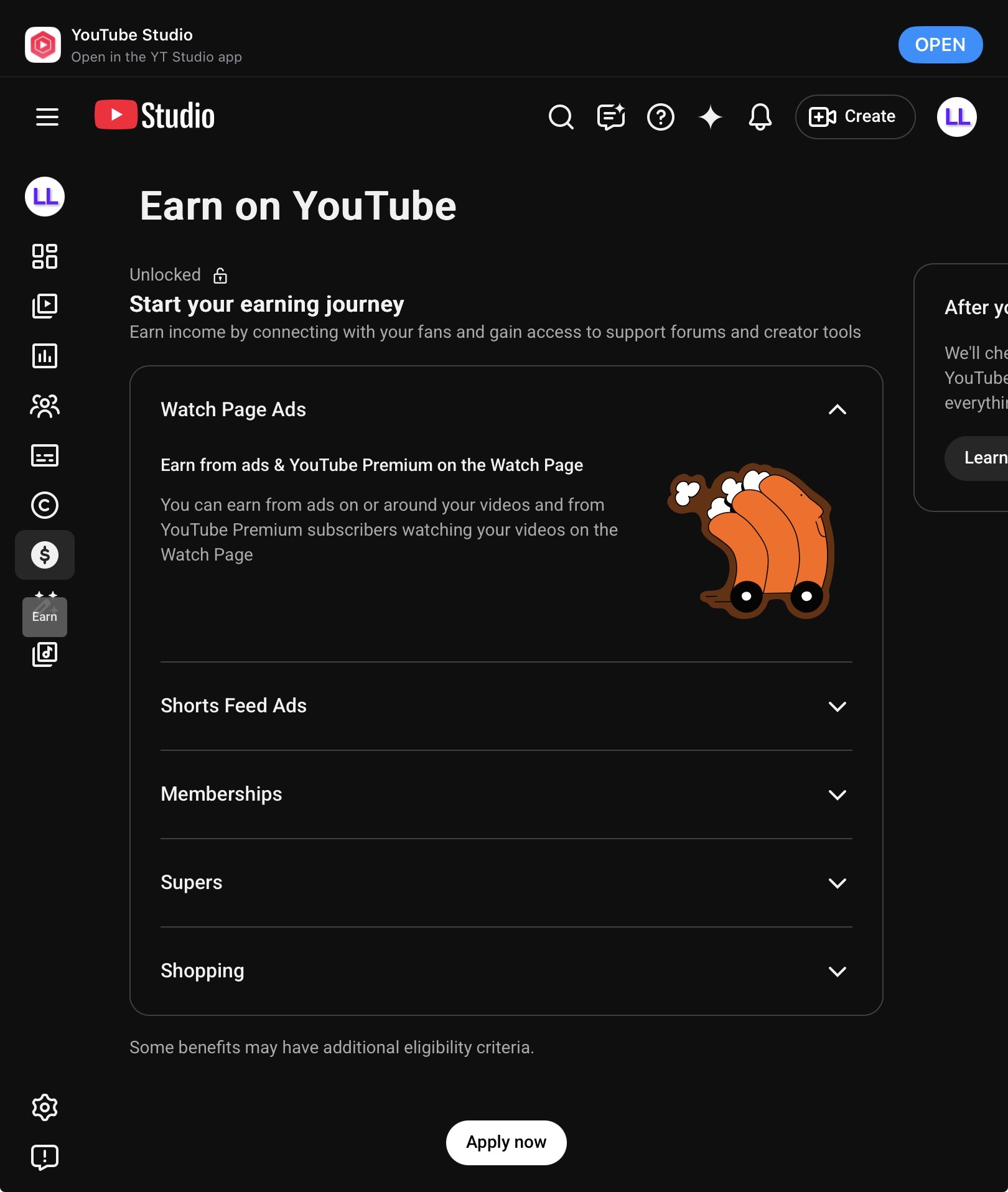The height and width of the screenshot is (1192, 1008).
Task: Expand the Shorts Feed Ads section
Action: pos(838,706)
